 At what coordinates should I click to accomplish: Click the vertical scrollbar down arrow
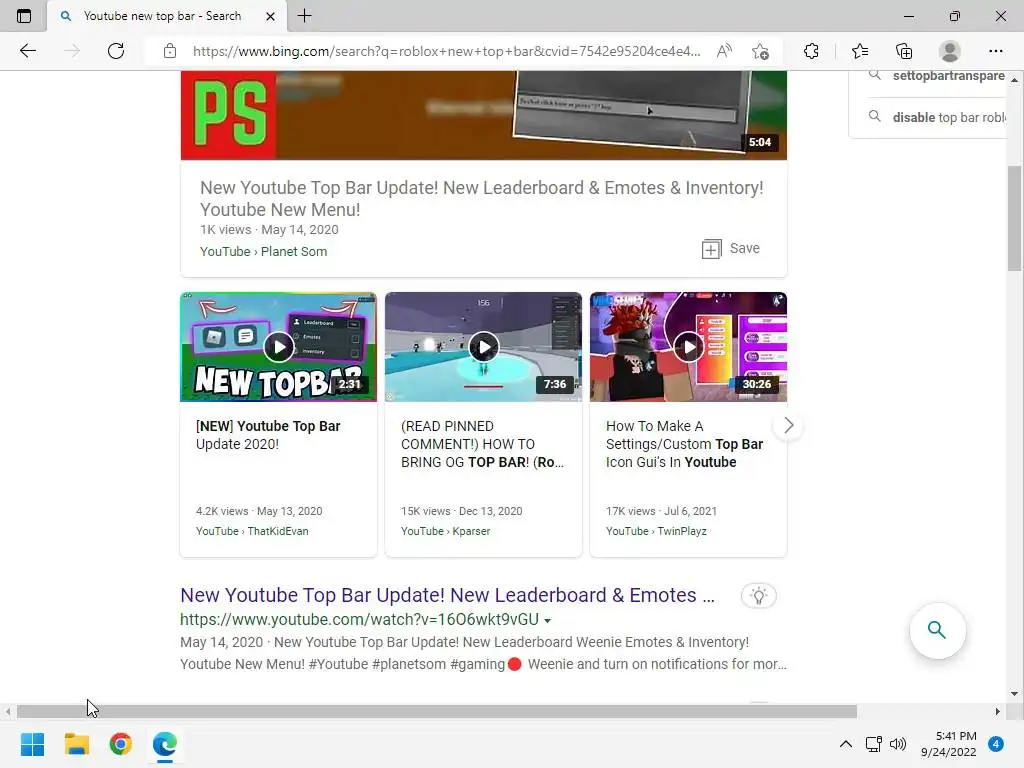1014,694
